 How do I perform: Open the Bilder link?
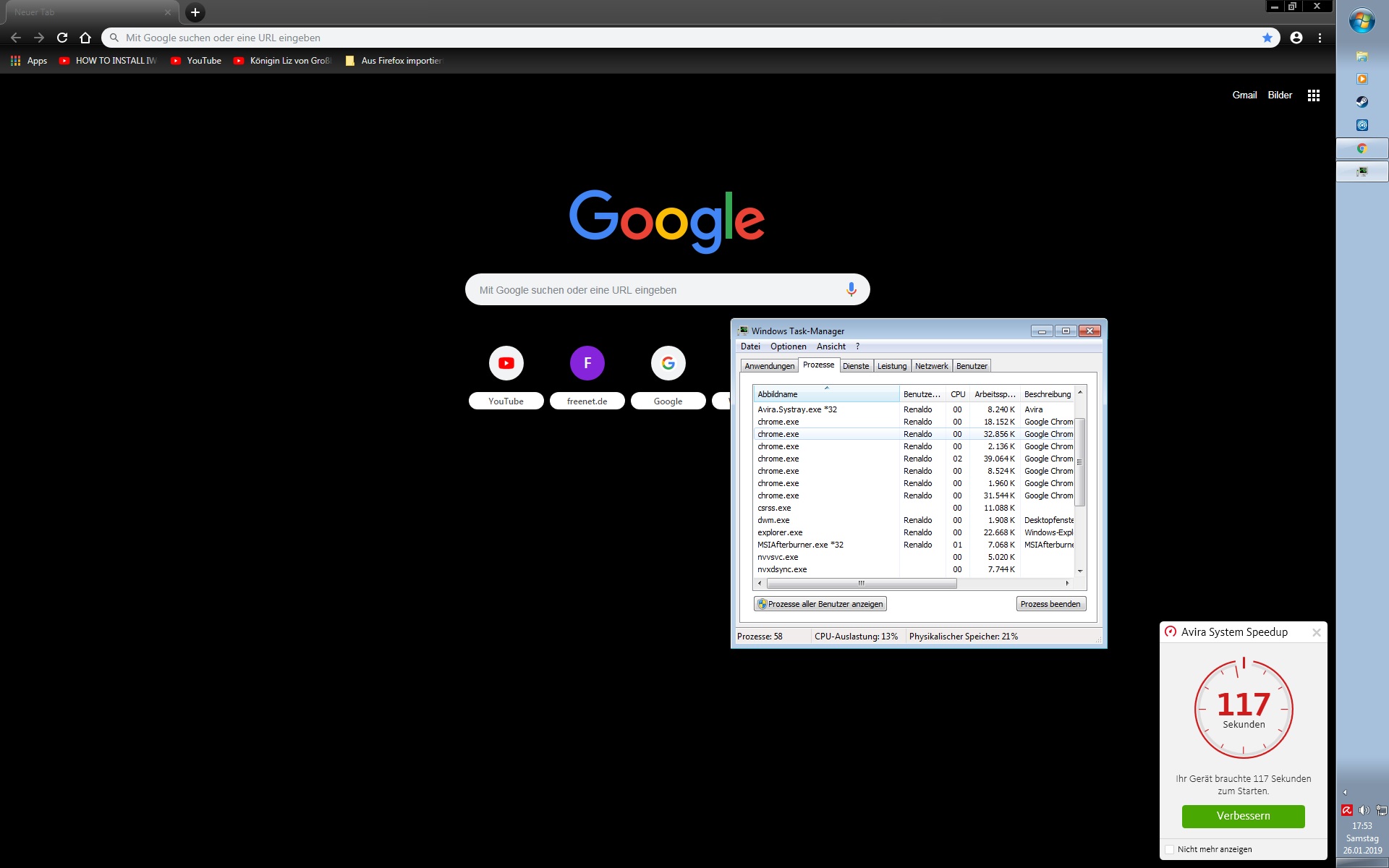1280,95
